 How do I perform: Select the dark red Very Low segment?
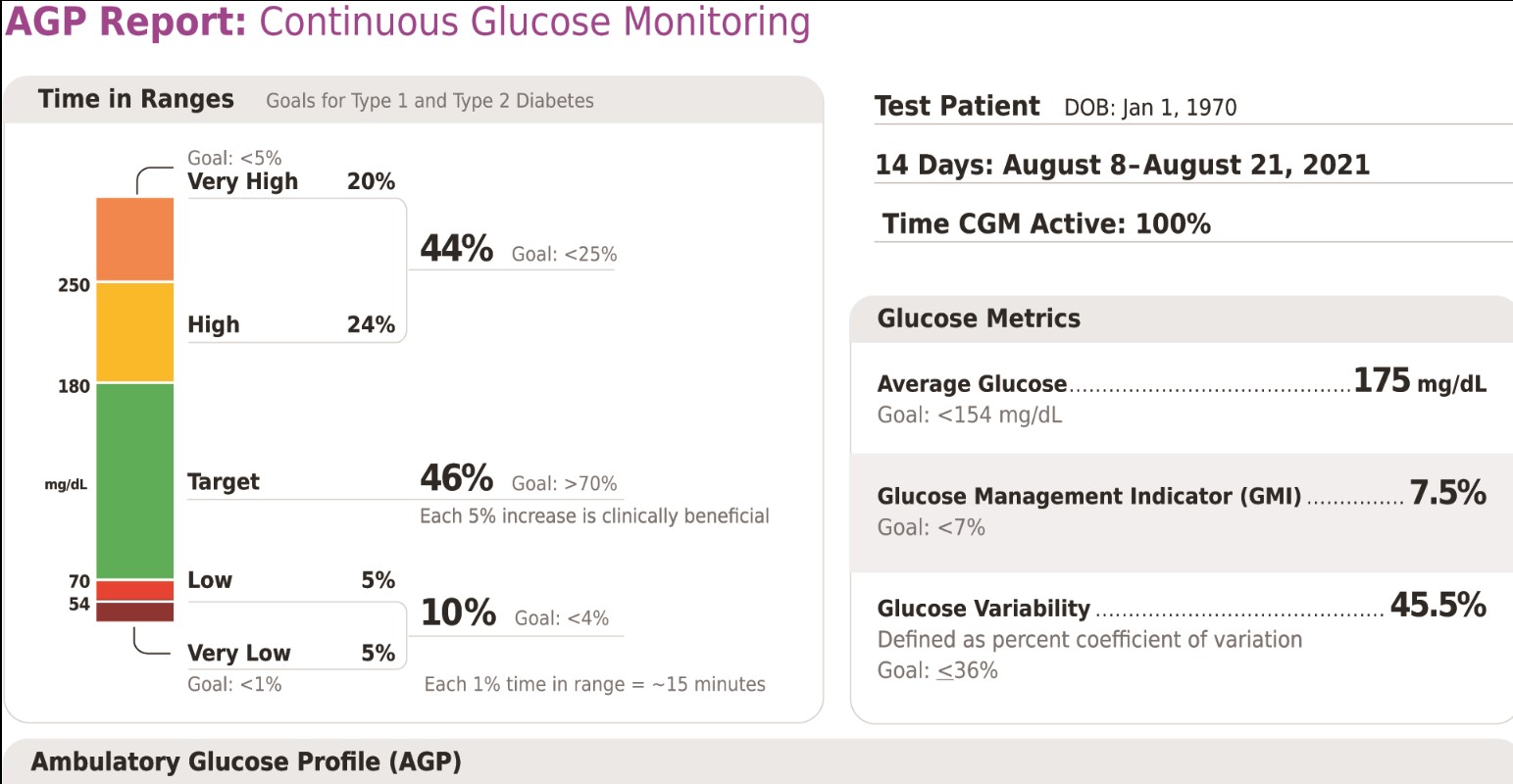tap(134, 612)
